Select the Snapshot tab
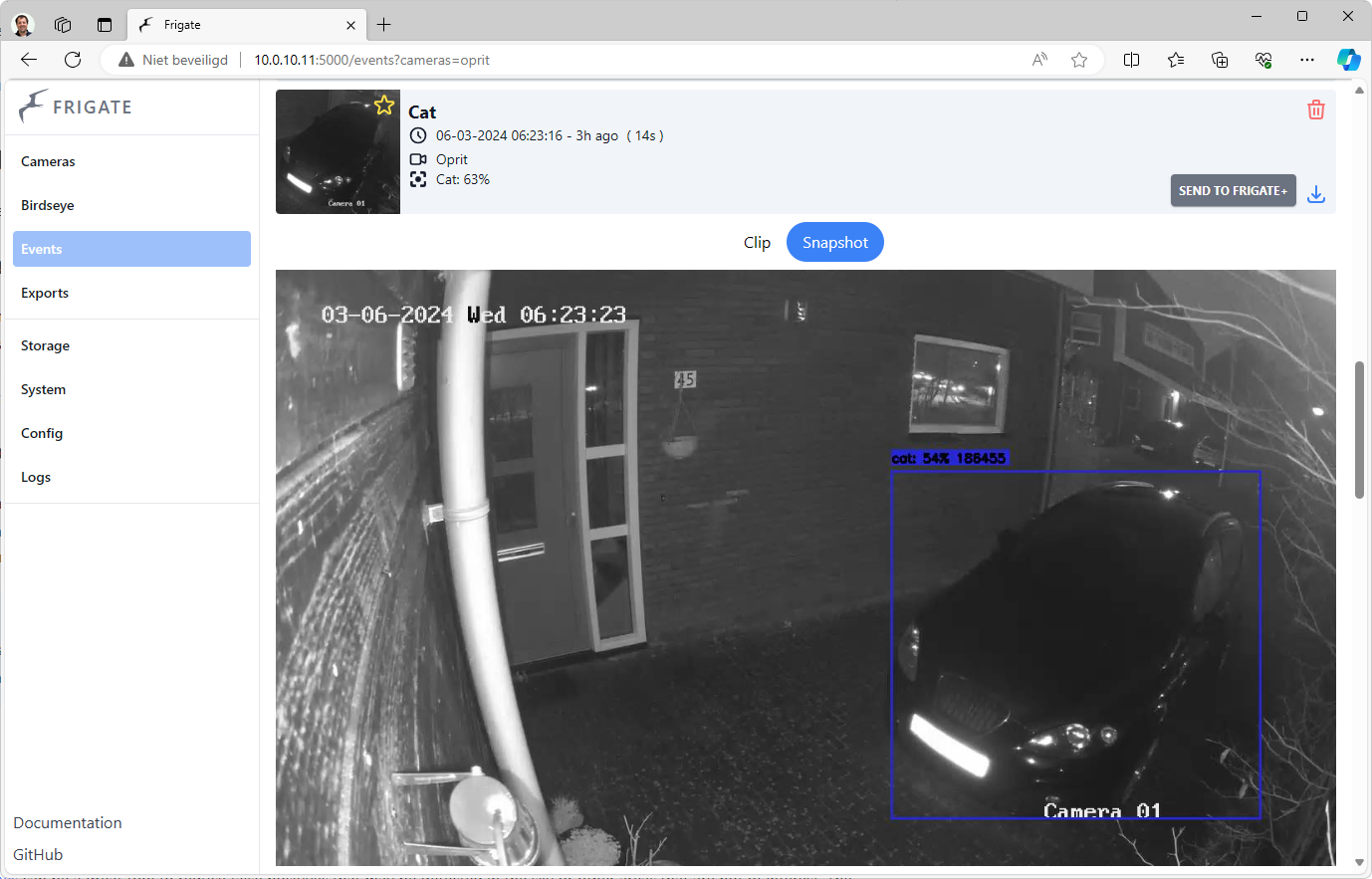1372x879 pixels. click(x=834, y=242)
